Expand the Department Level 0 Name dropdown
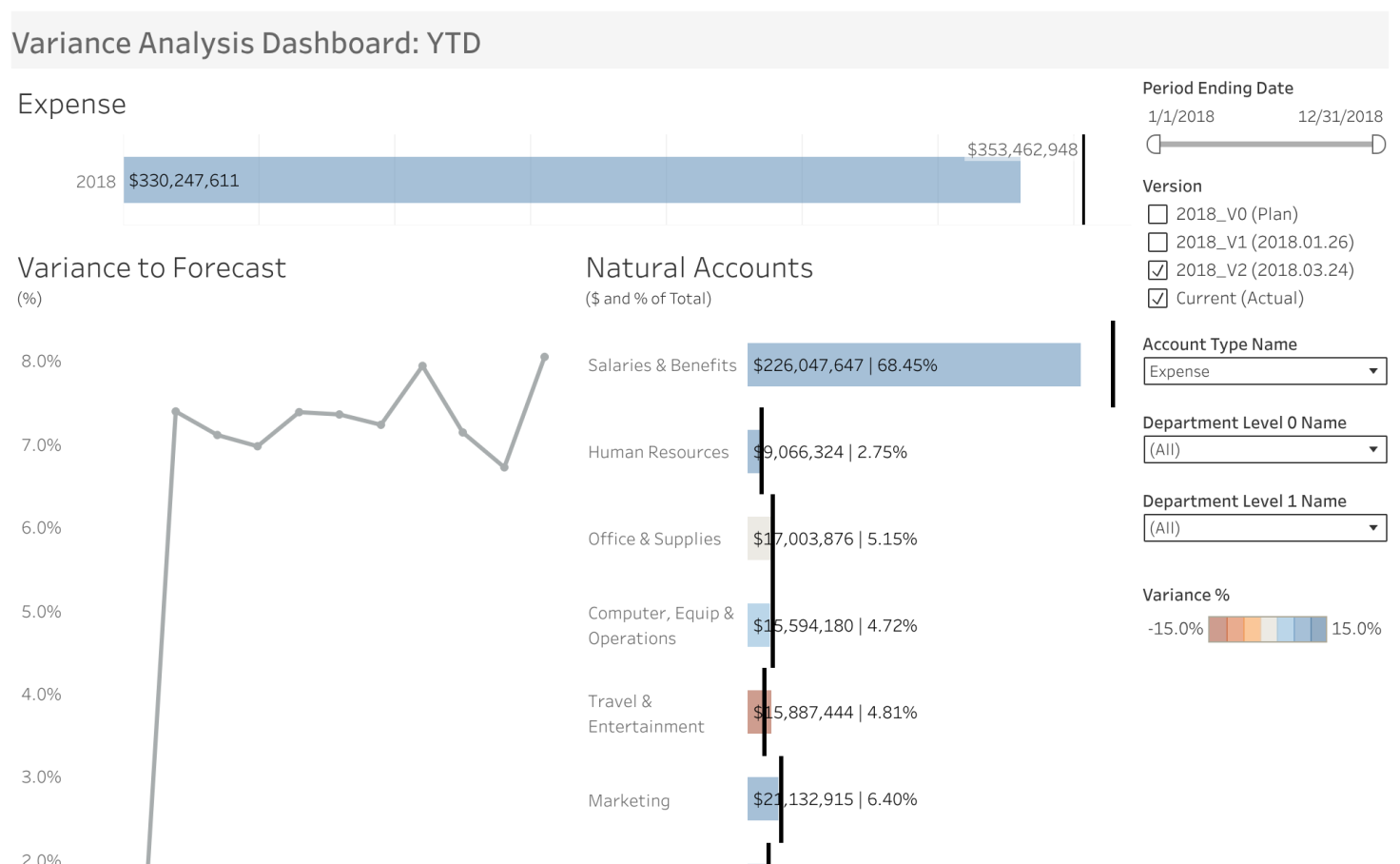The height and width of the screenshot is (864, 1400). click(1264, 449)
